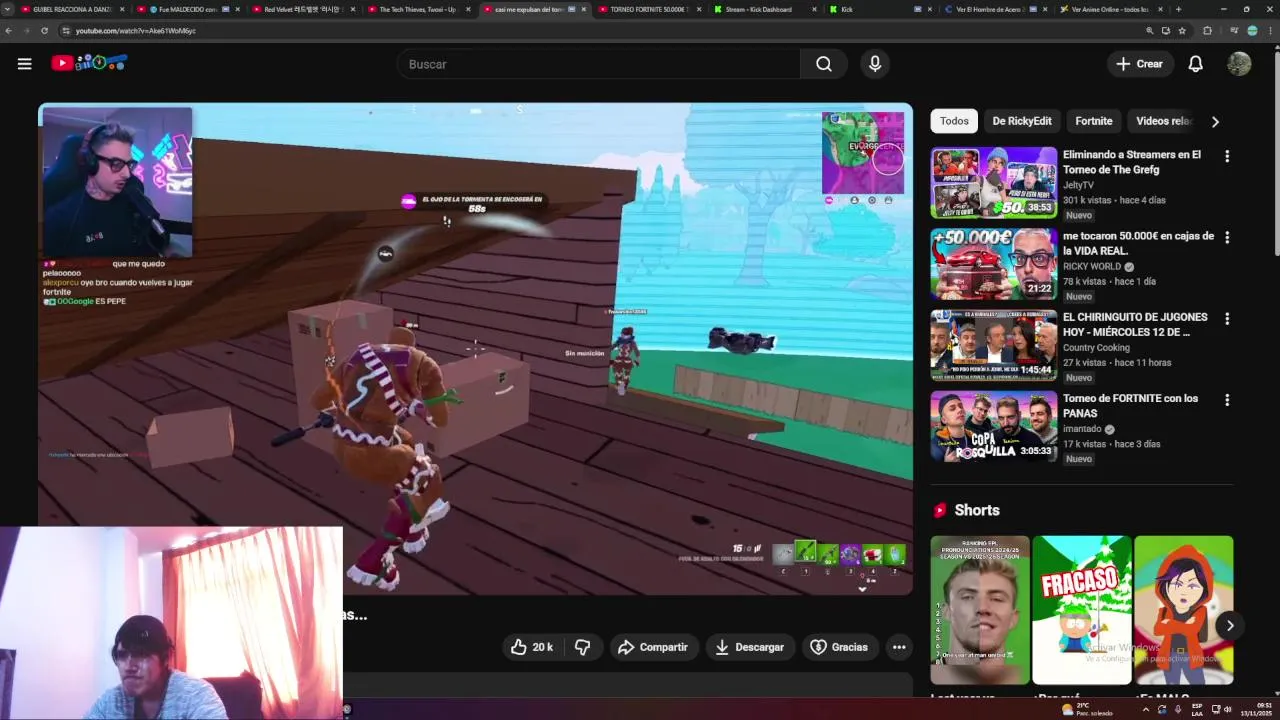
Task: Open the FRACASO Short thumbnail
Action: click(x=1082, y=610)
